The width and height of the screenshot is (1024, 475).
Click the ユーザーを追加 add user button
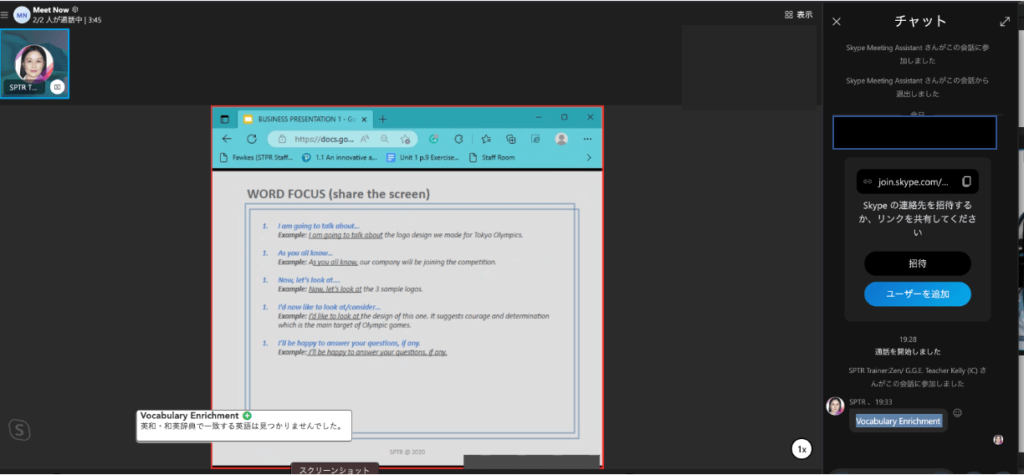point(917,294)
